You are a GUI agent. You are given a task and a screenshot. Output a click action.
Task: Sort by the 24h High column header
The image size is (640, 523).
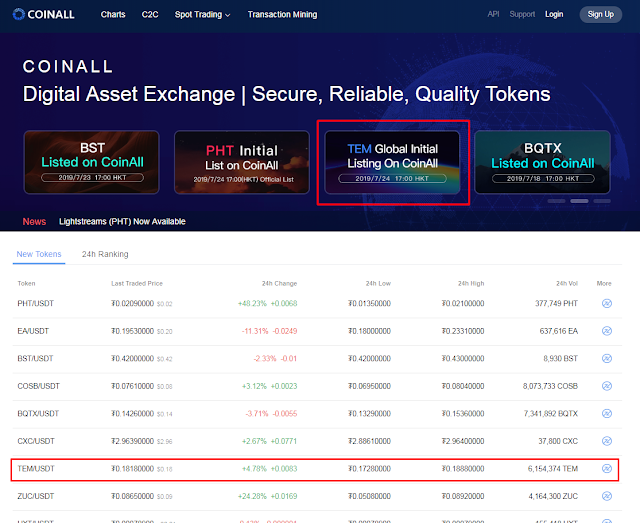tap(471, 283)
